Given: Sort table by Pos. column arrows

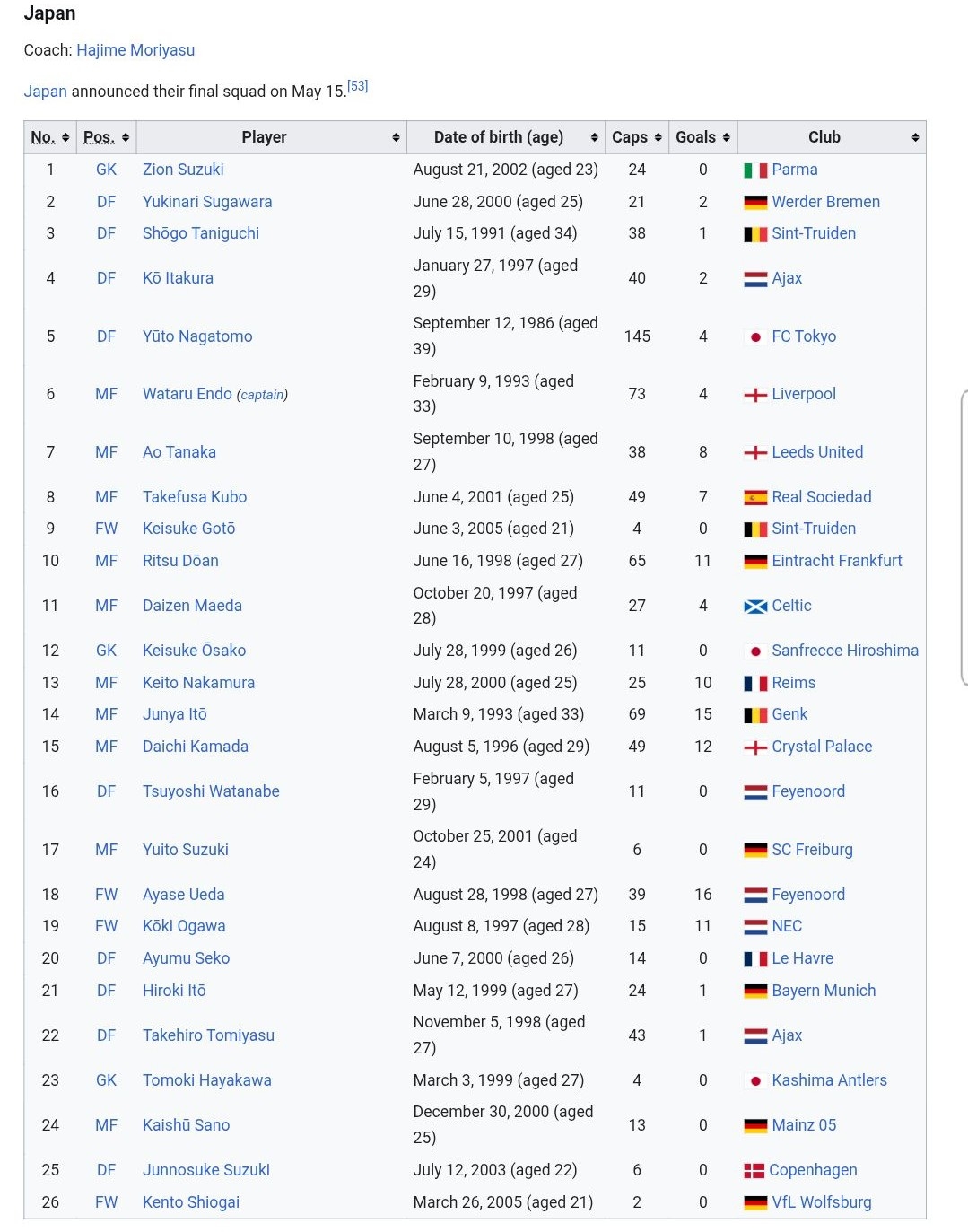Looking at the screenshot, I should [x=126, y=137].
